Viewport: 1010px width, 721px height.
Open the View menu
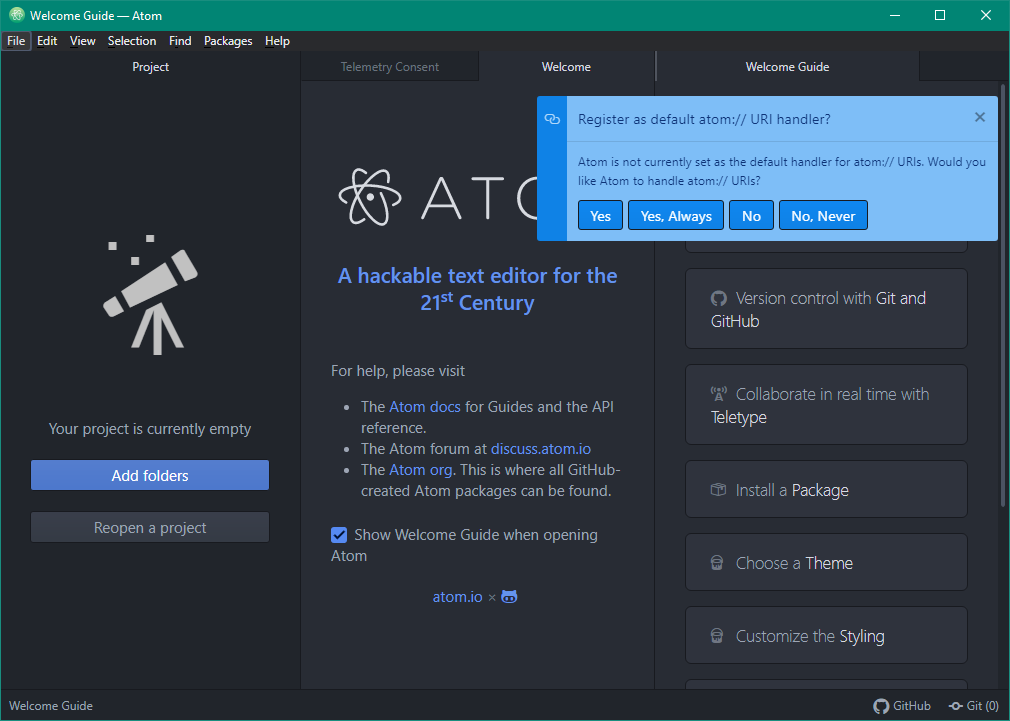[82, 41]
